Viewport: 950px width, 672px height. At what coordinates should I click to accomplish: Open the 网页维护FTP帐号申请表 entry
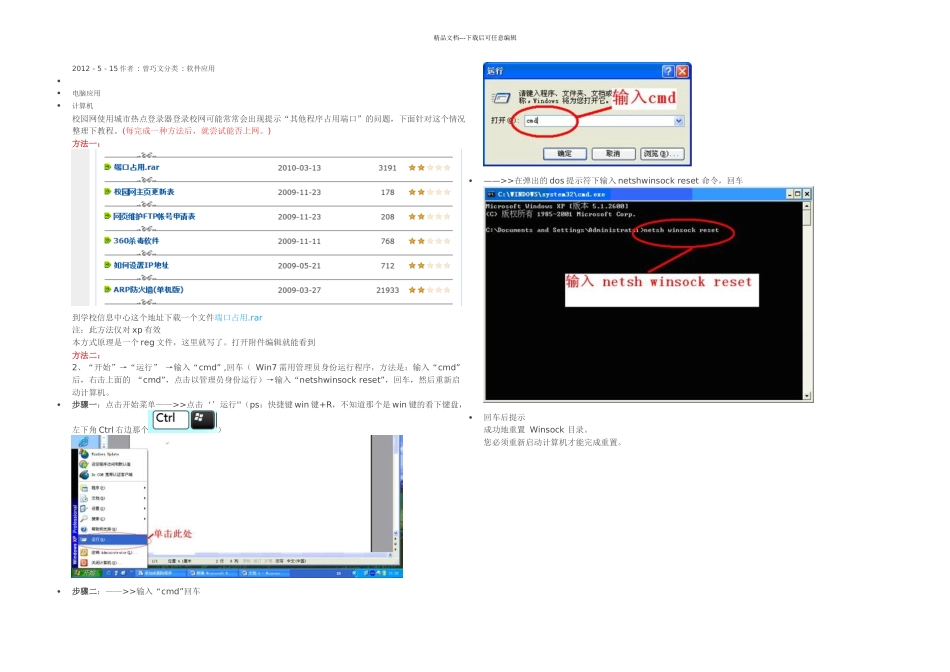pos(154,216)
